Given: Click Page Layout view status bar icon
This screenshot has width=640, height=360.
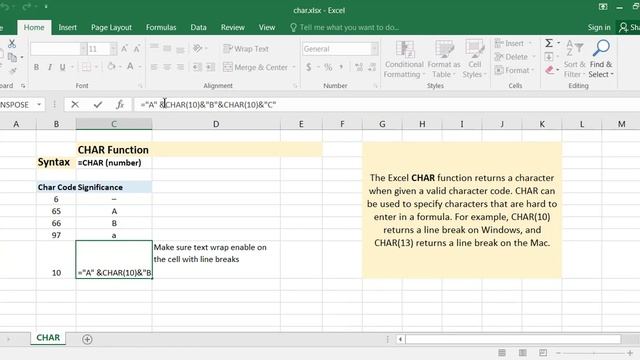Looking at the screenshot, I should (522, 353).
